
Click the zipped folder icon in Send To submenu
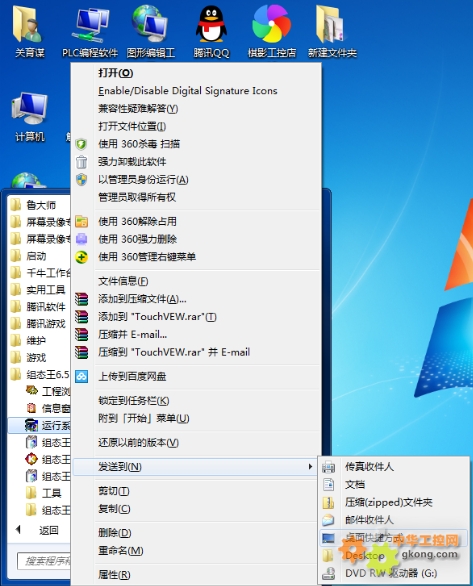(328, 503)
